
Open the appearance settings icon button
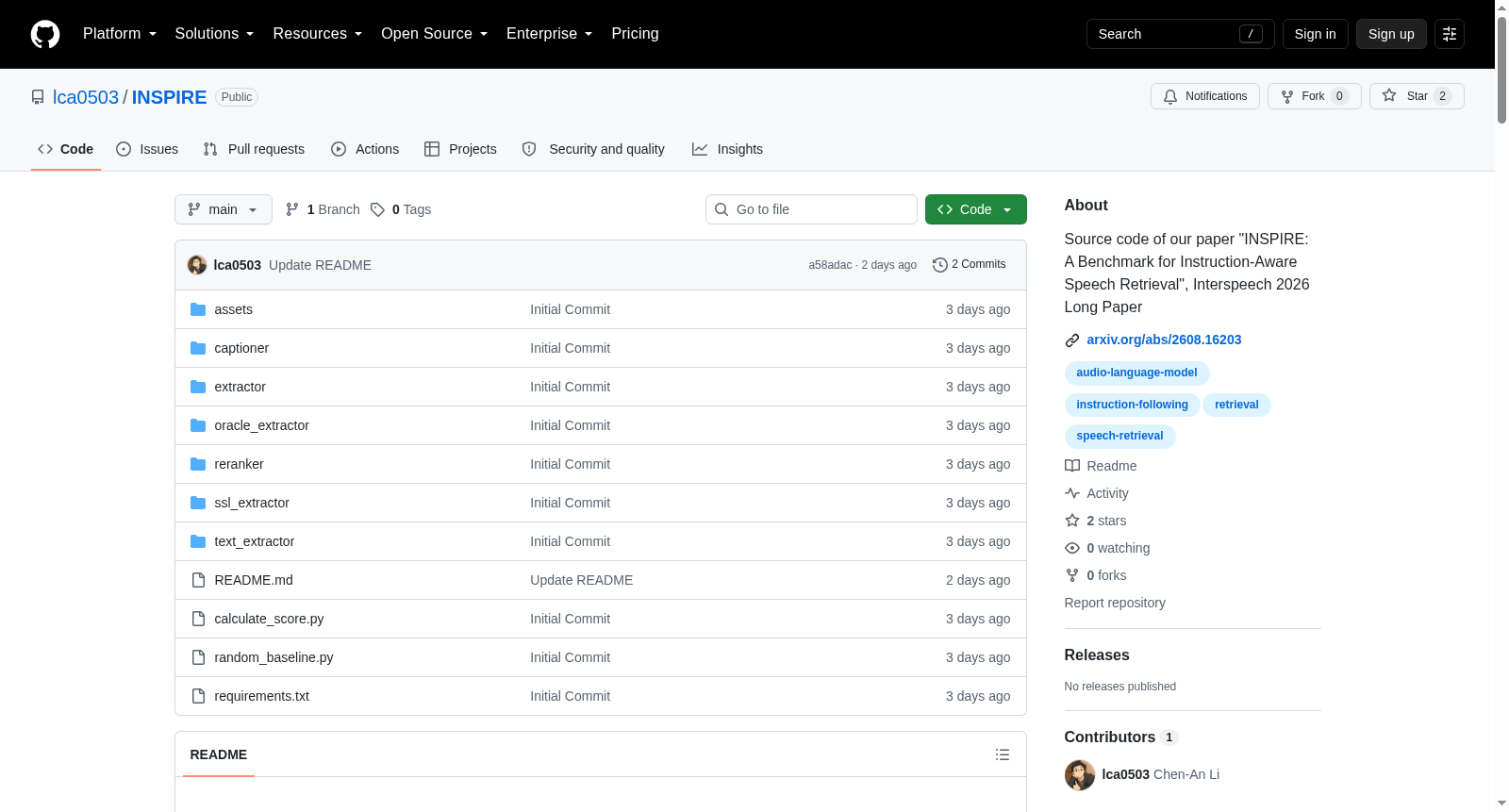[1450, 34]
